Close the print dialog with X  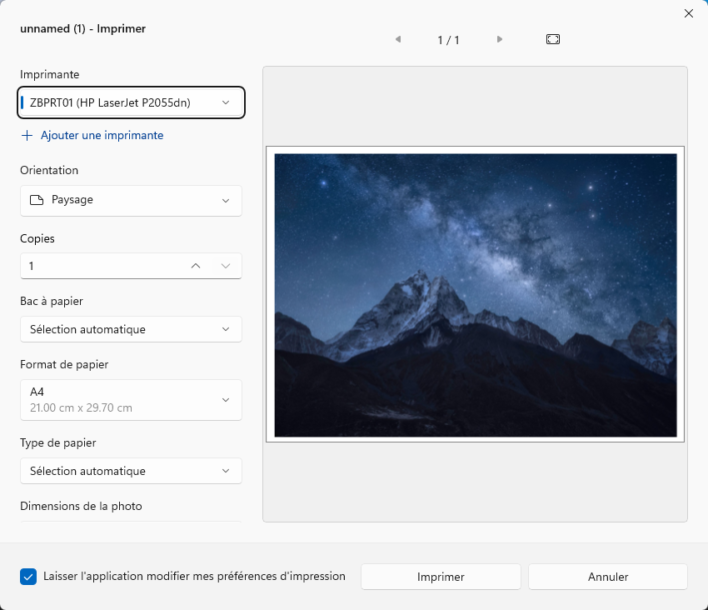pyautogui.click(x=688, y=14)
